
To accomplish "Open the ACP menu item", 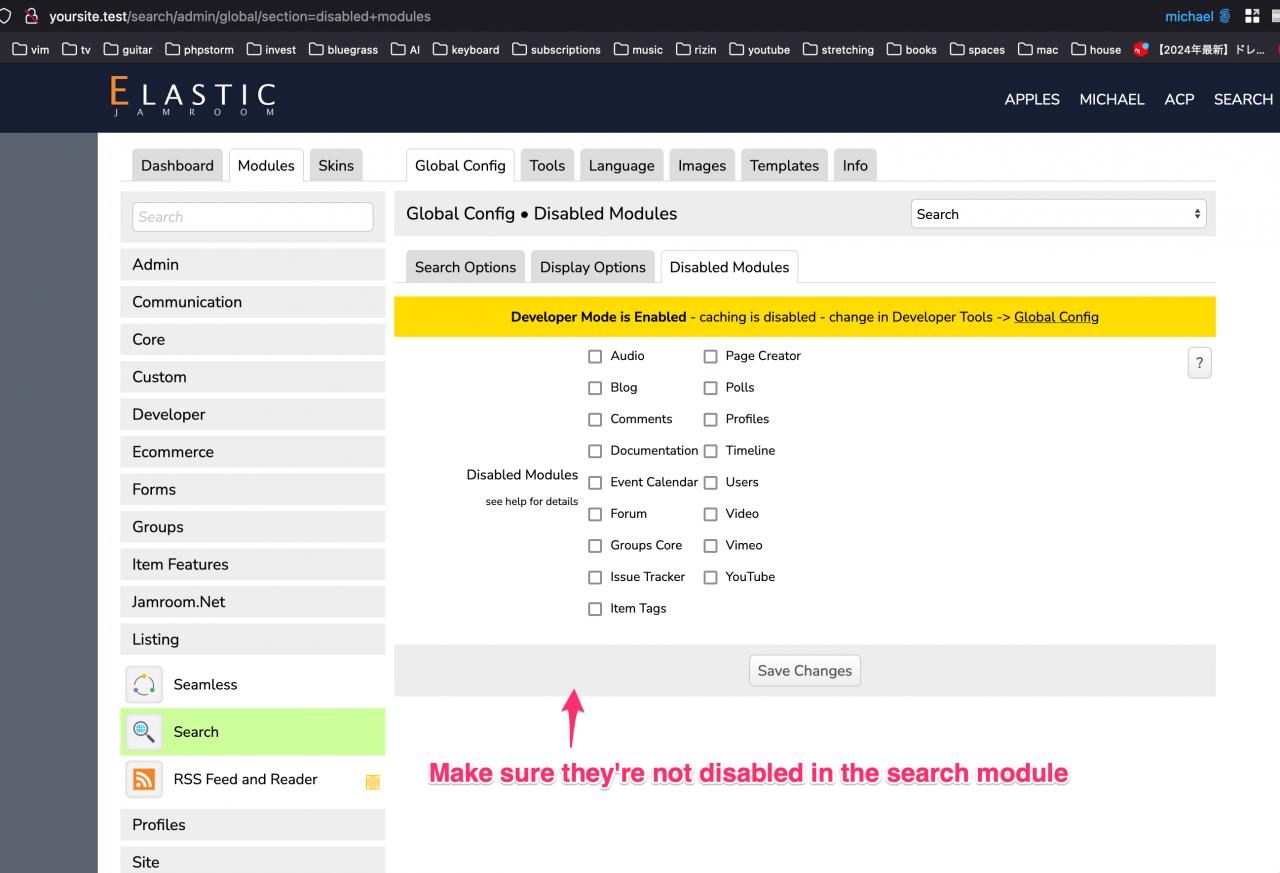I will click(x=1179, y=99).
